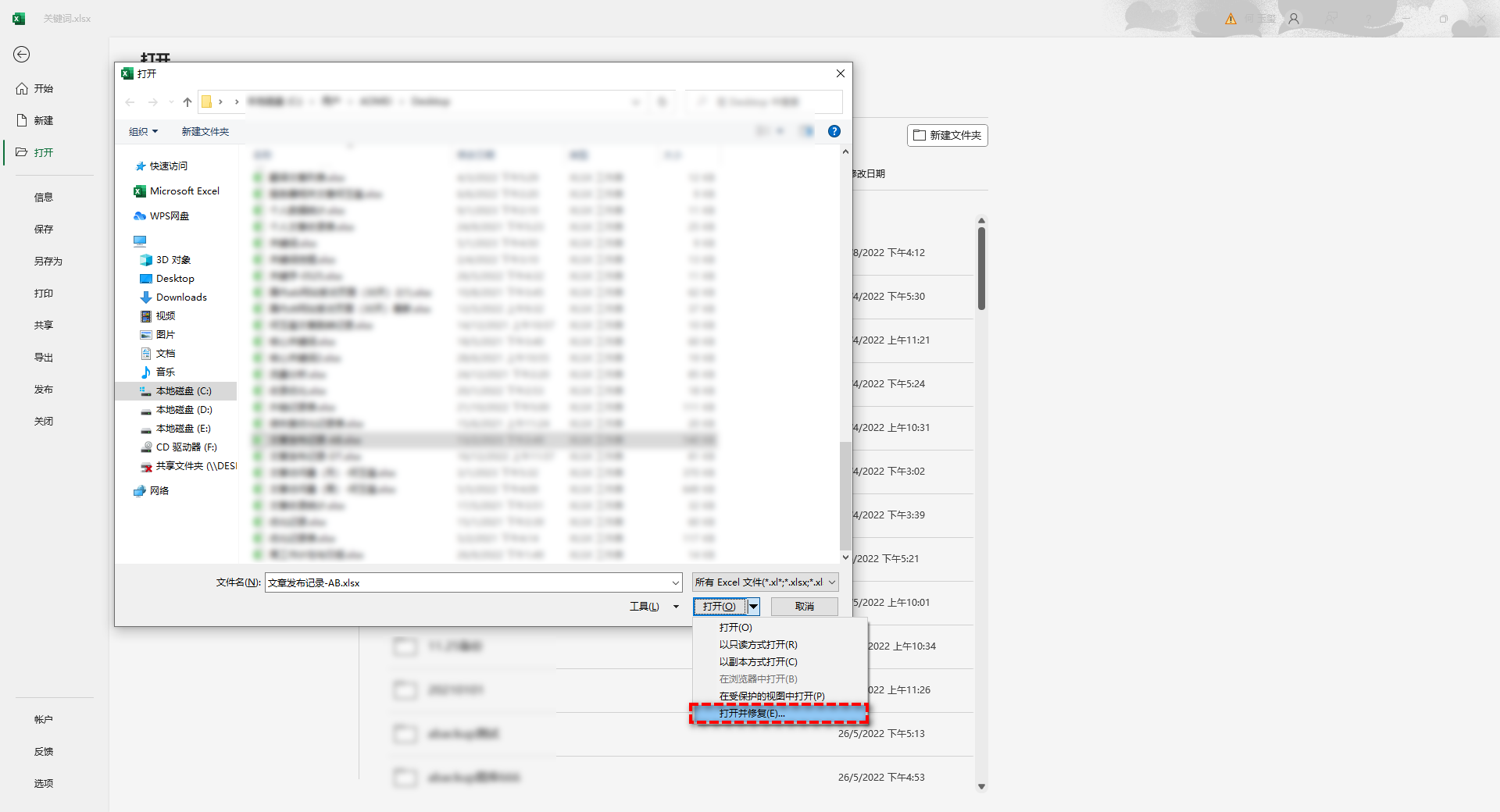Open the Desktop folder in sidebar

tap(174, 279)
